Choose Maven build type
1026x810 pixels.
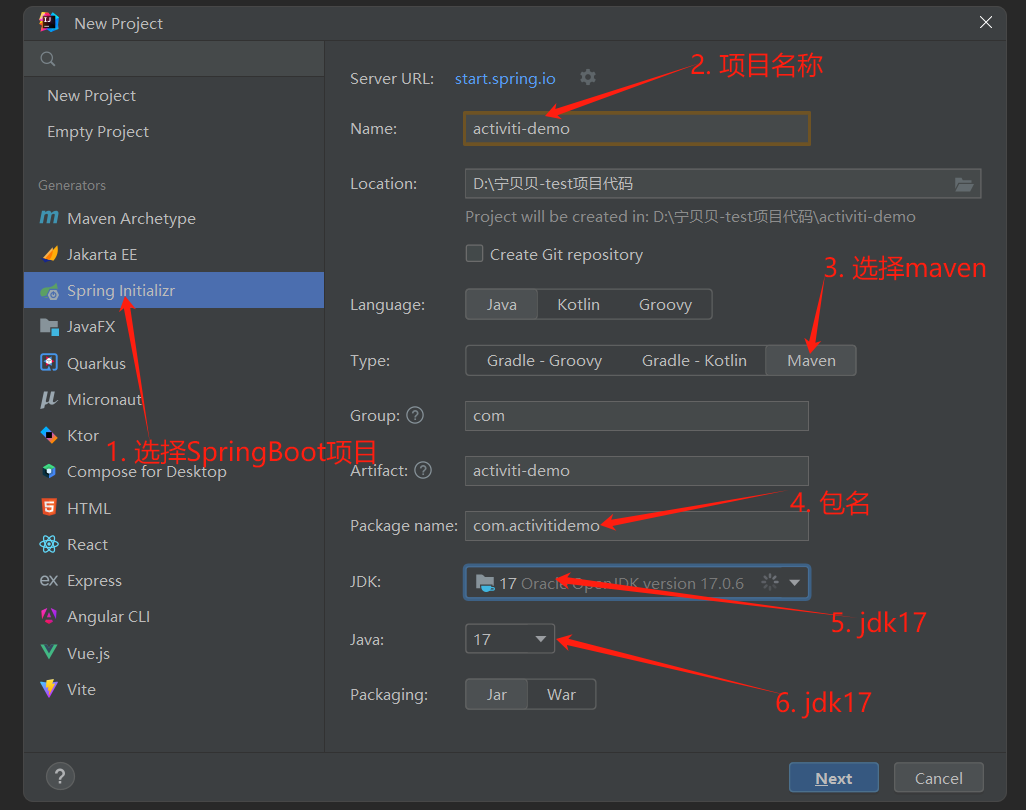point(811,361)
